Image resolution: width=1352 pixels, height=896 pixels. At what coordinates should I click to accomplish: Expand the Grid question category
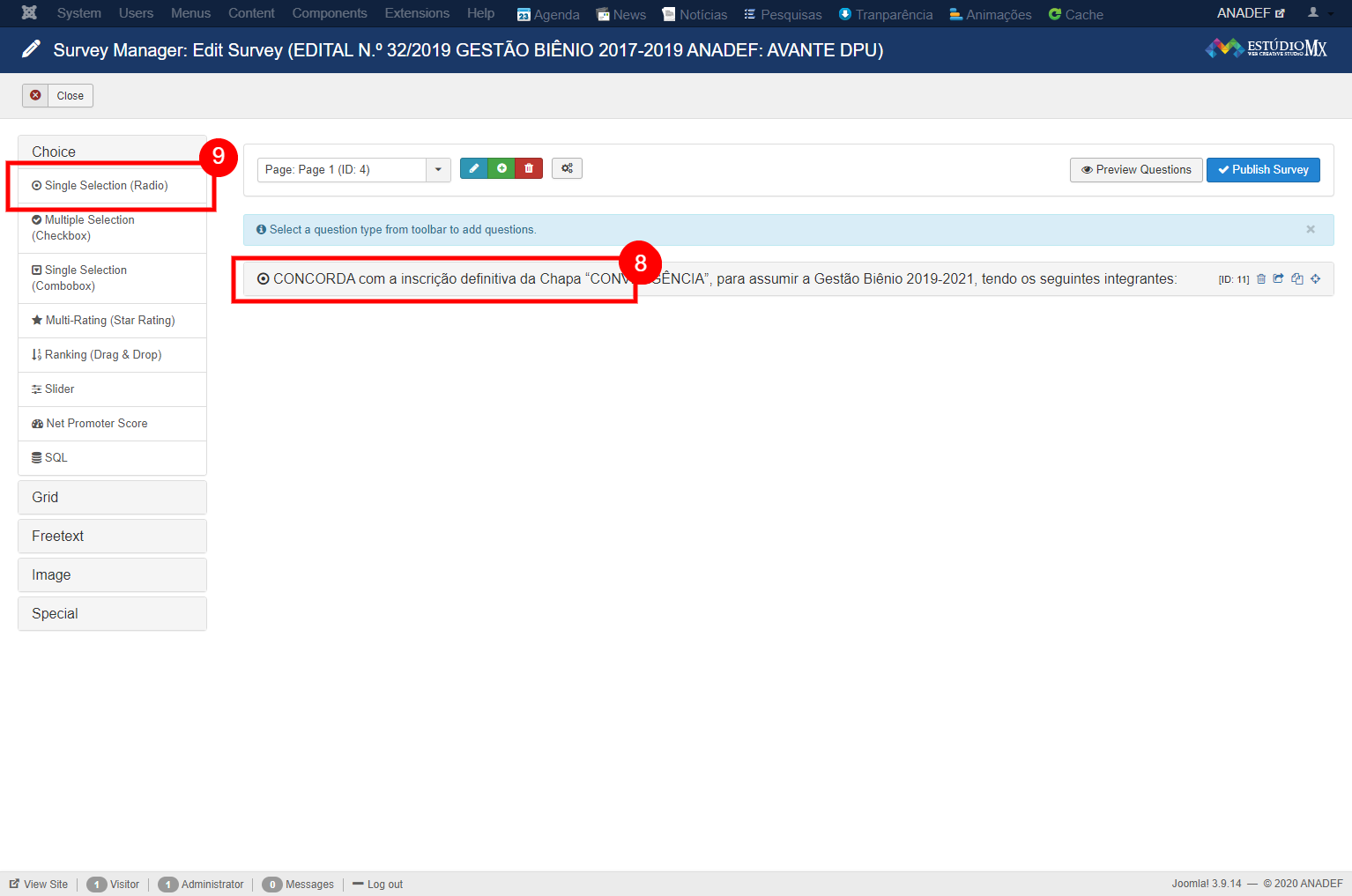112,497
